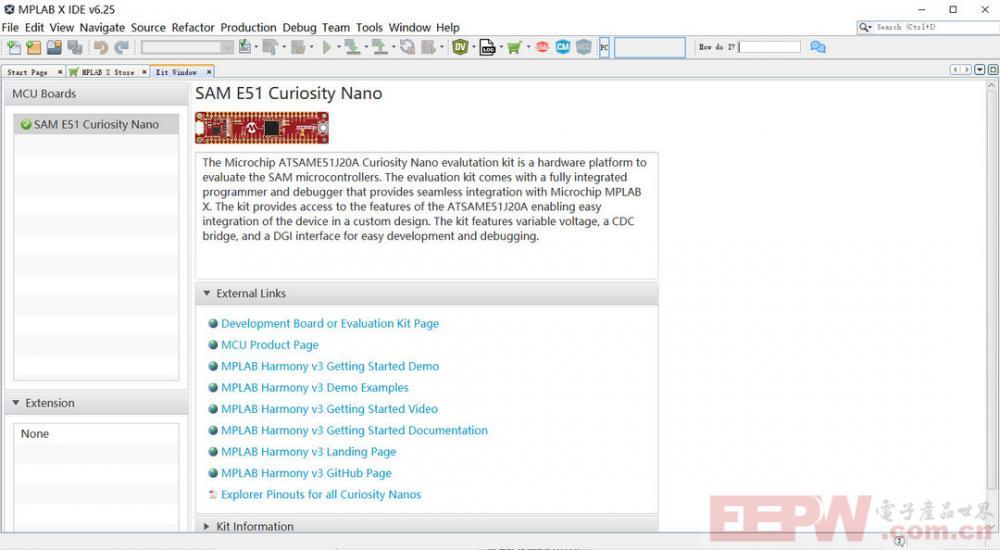
Task: Open Explorer Pinouts for all Curiosity Nanos
Action: click(x=321, y=494)
